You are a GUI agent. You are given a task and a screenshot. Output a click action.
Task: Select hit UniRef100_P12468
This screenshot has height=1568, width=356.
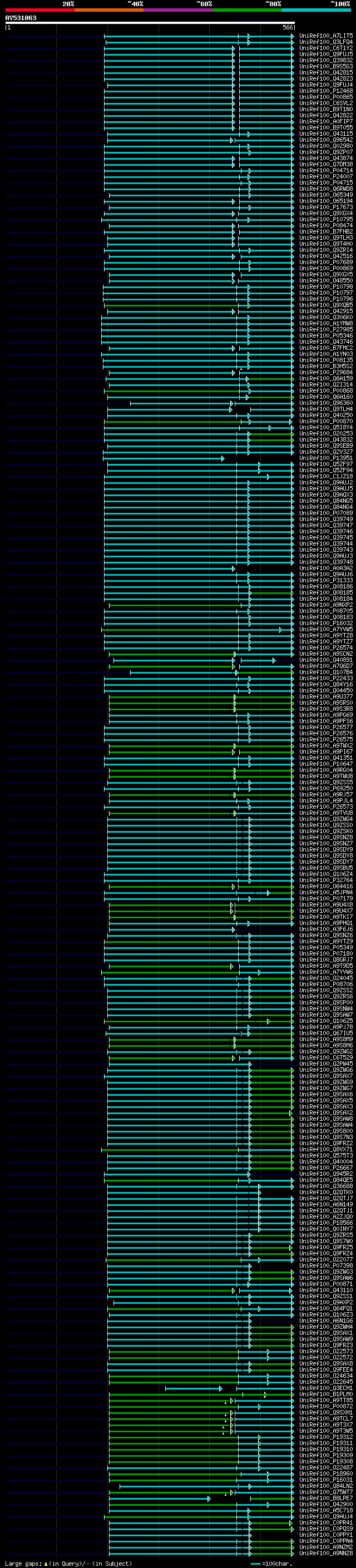(326, 91)
